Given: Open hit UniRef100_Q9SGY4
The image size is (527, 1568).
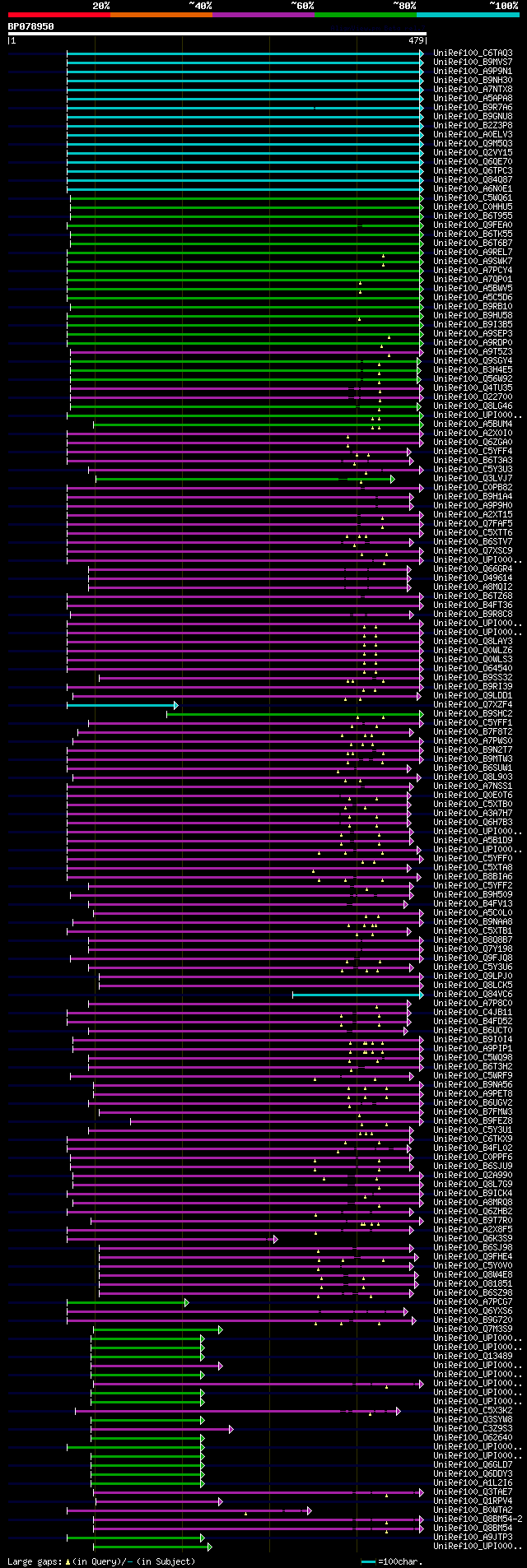Looking at the screenshot, I should tap(473, 361).
